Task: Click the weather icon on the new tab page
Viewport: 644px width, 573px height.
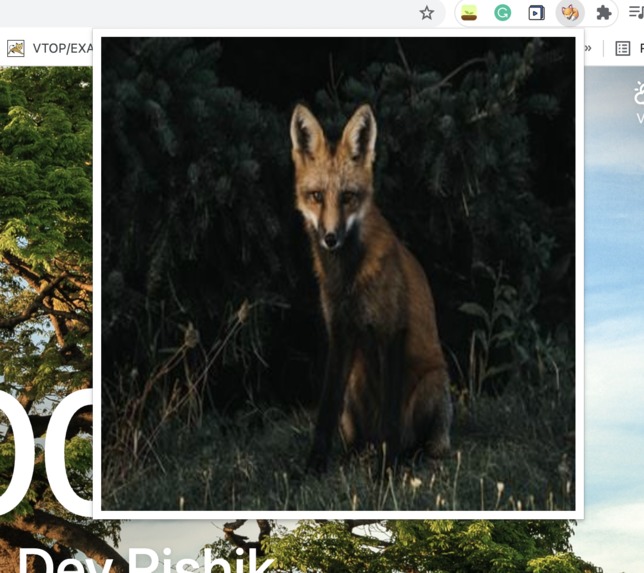Action: point(639,93)
